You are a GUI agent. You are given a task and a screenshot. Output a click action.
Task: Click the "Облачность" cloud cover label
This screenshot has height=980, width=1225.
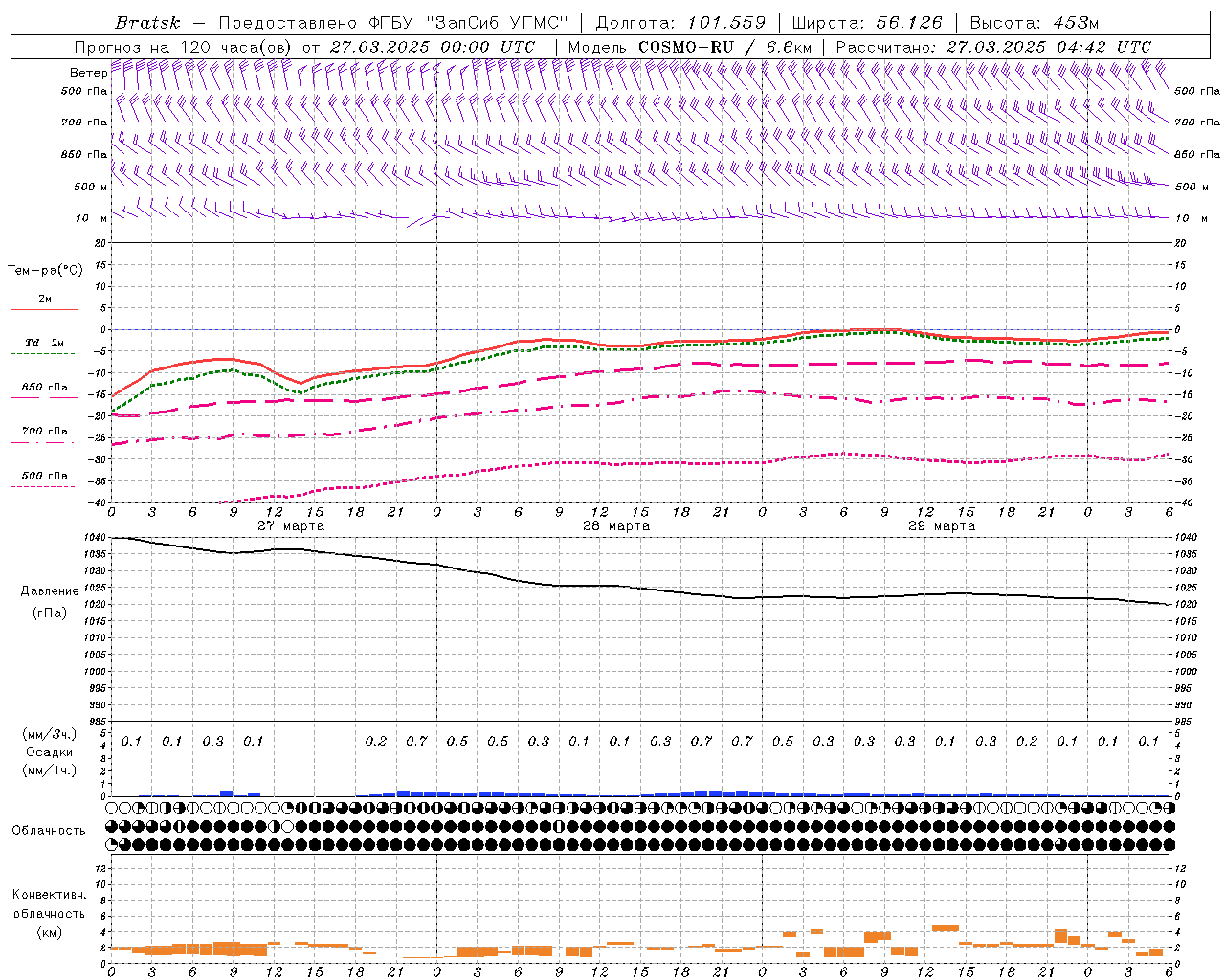coord(49,831)
